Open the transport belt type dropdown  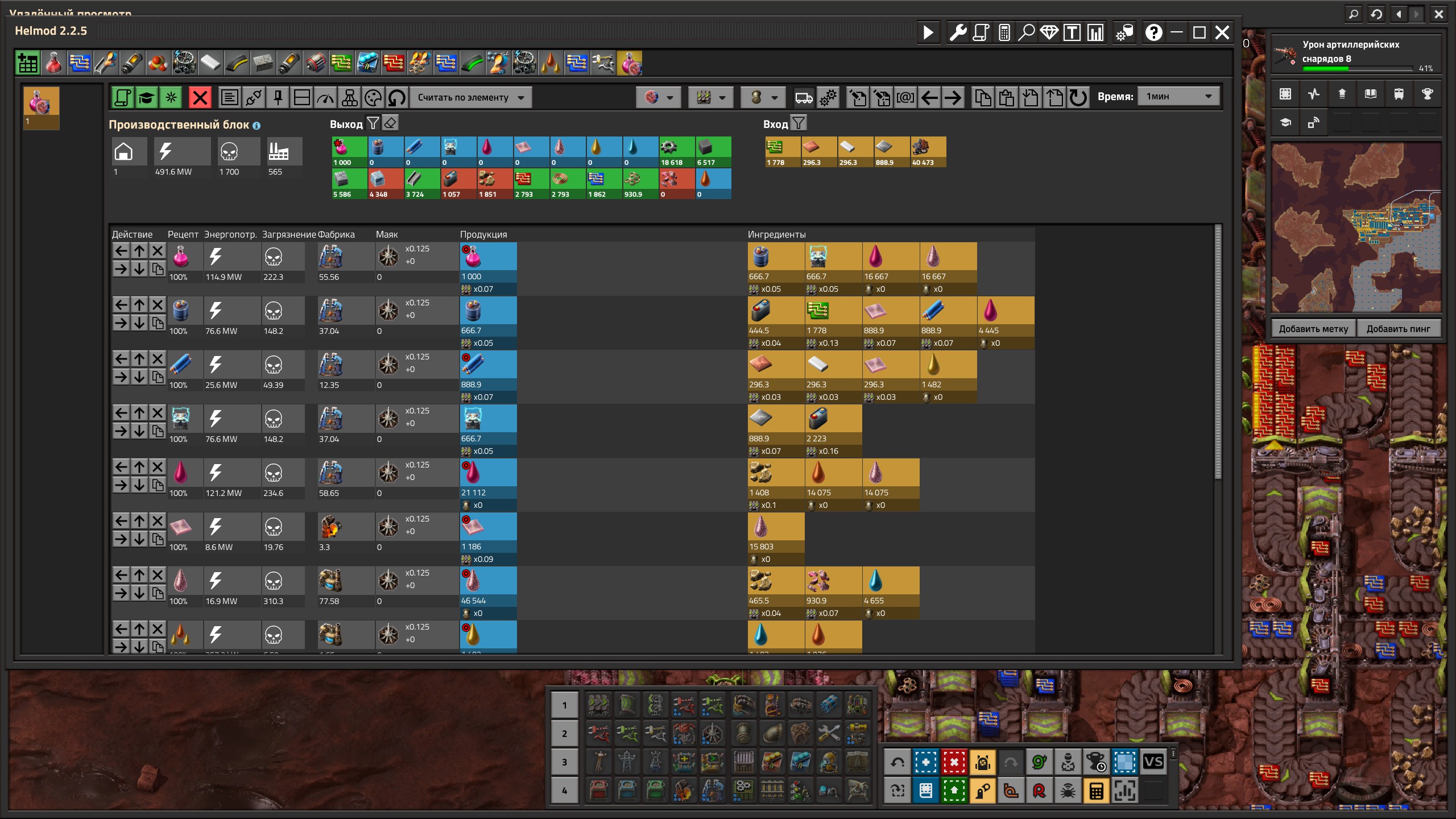tap(710, 97)
